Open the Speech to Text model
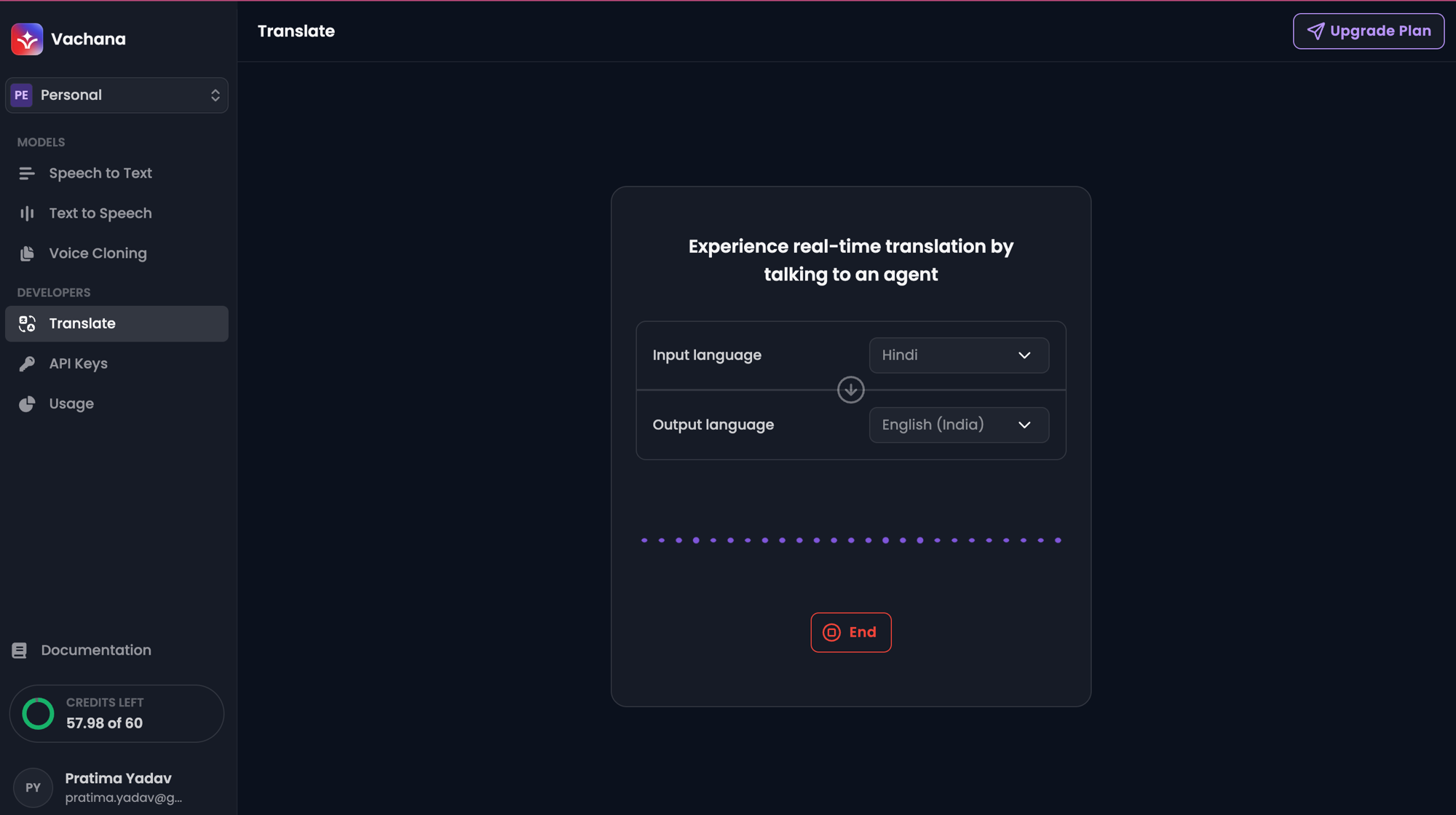1456x815 pixels. (100, 173)
